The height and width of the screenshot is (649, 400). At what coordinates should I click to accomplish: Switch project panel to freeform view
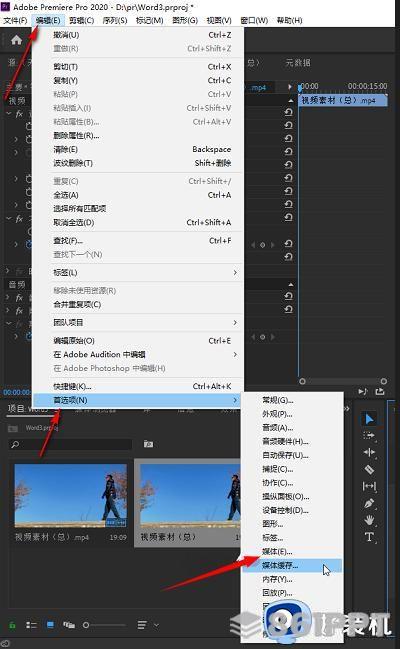pos(69,625)
